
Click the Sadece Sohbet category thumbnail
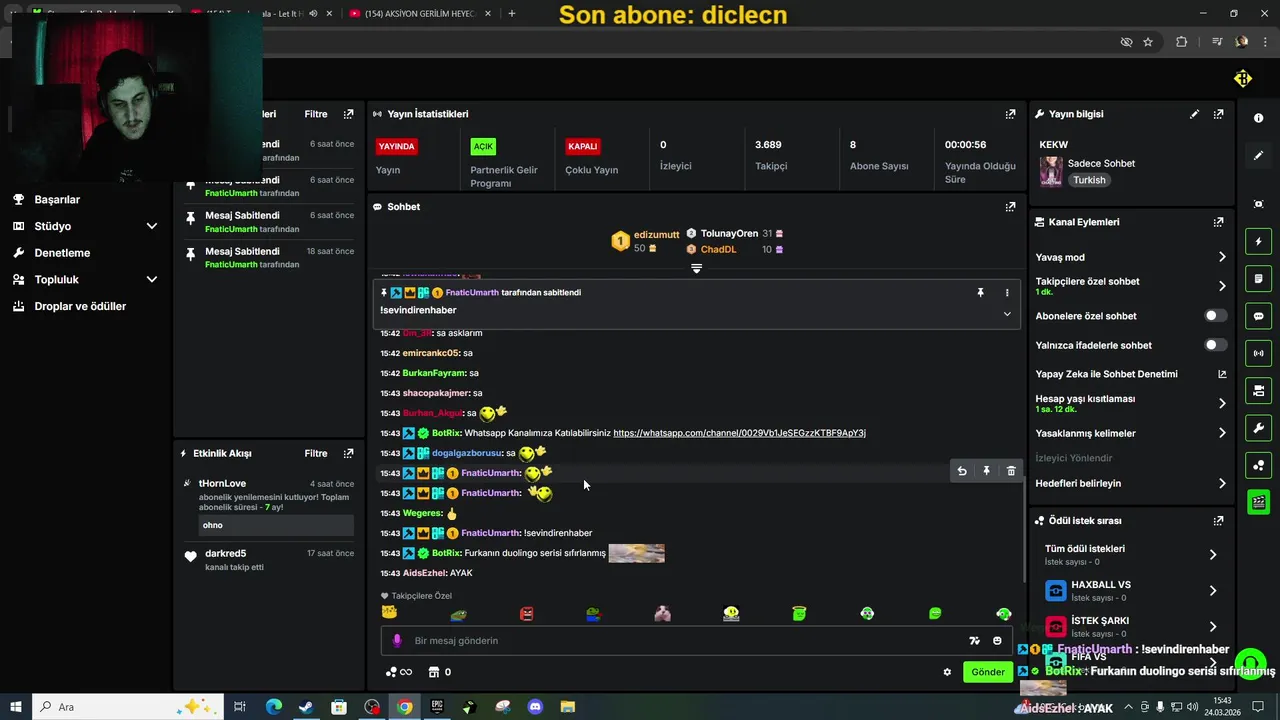(x=1051, y=171)
